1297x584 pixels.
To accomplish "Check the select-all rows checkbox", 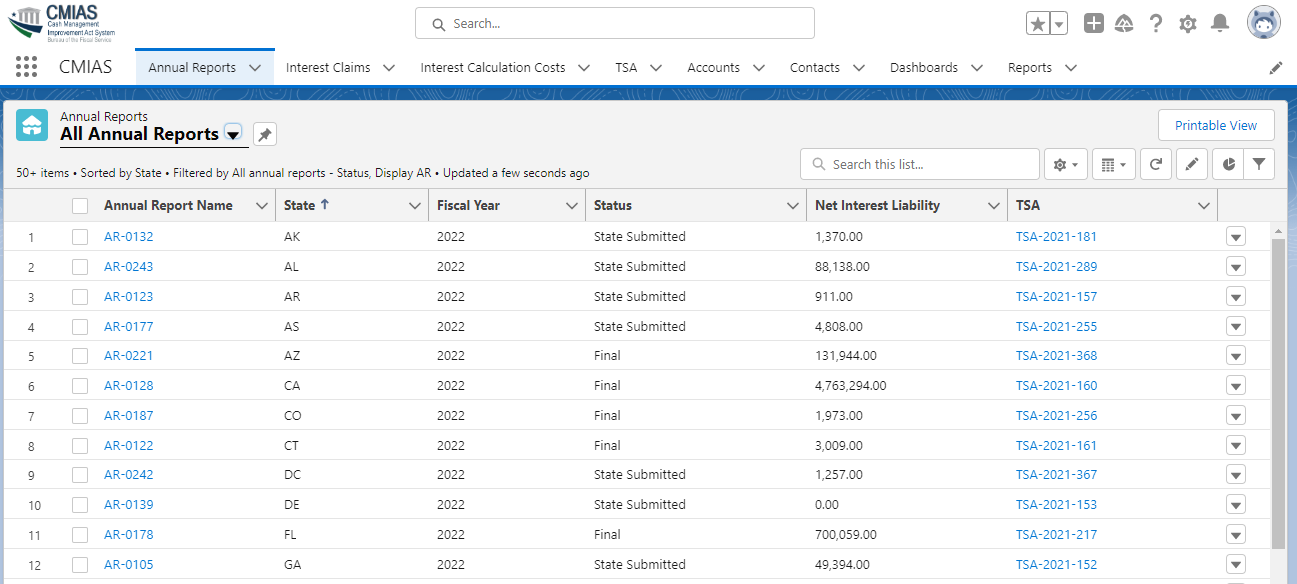I will [80, 206].
